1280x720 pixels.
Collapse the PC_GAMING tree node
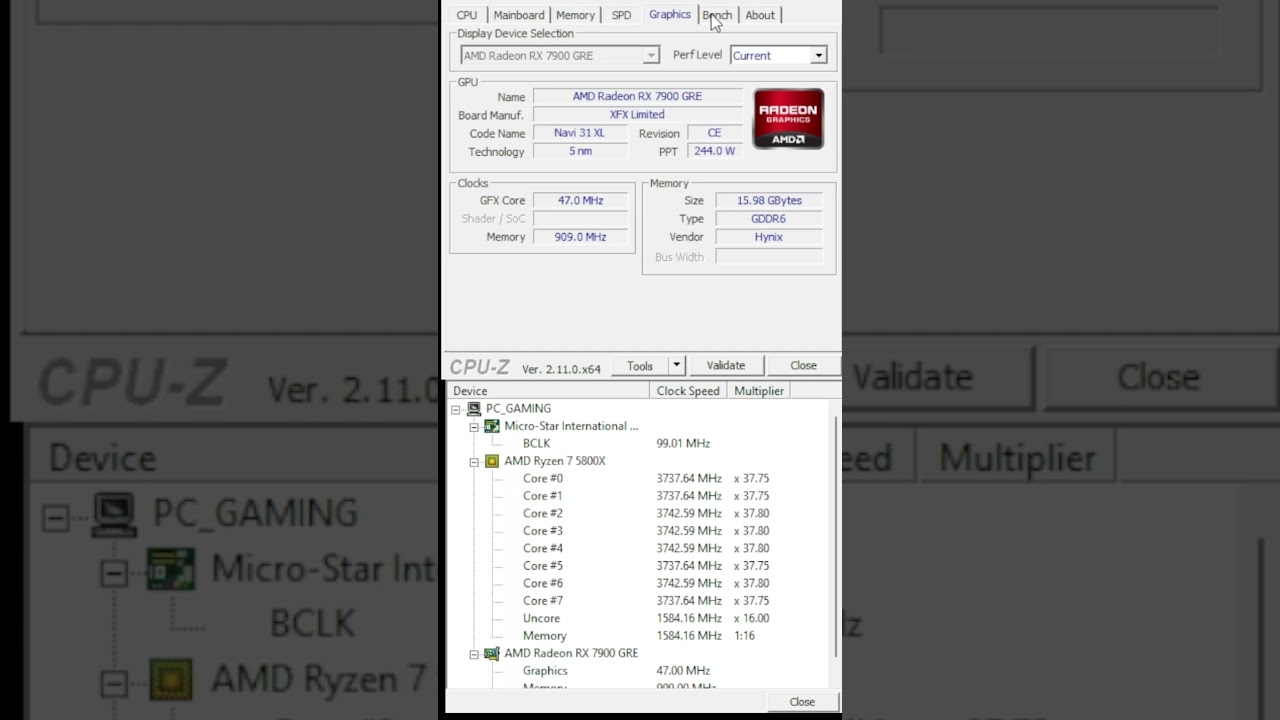[456, 409]
